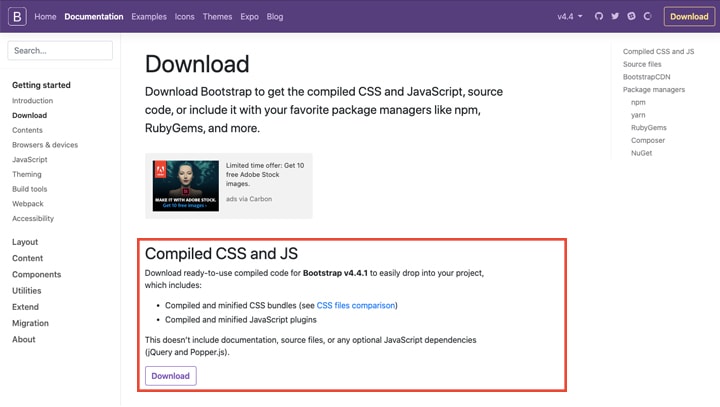Expand the Extend section

coord(25,307)
